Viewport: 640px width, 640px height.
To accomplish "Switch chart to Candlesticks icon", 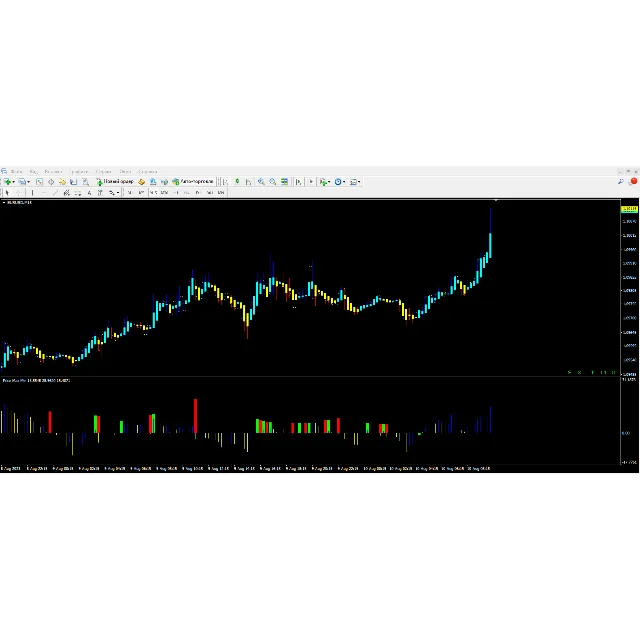I will click(x=237, y=182).
